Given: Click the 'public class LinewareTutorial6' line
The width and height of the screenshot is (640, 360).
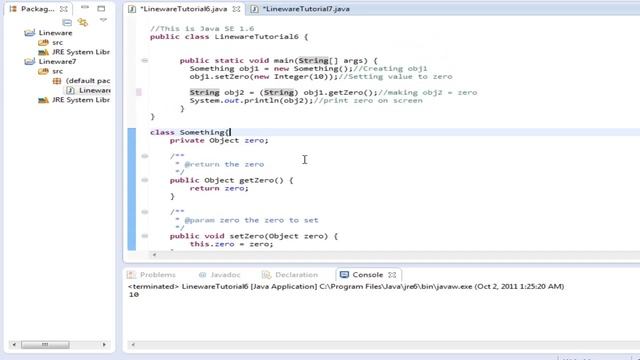Looking at the screenshot, I should (x=229, y=37).
